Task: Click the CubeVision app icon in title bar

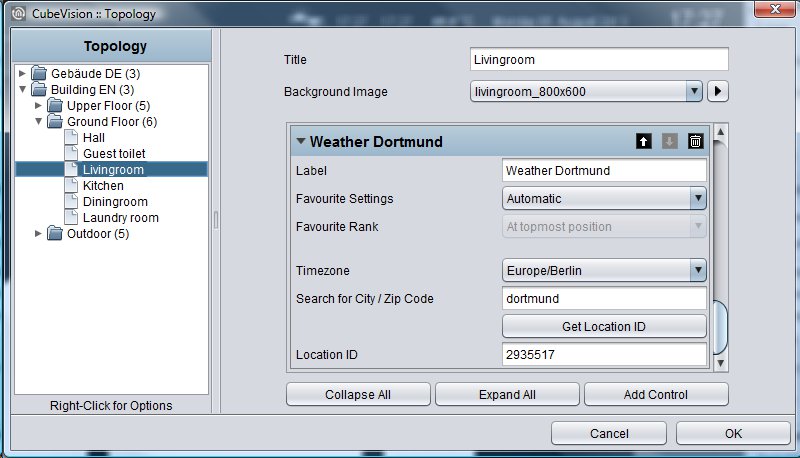Action: tap(18, 13)
